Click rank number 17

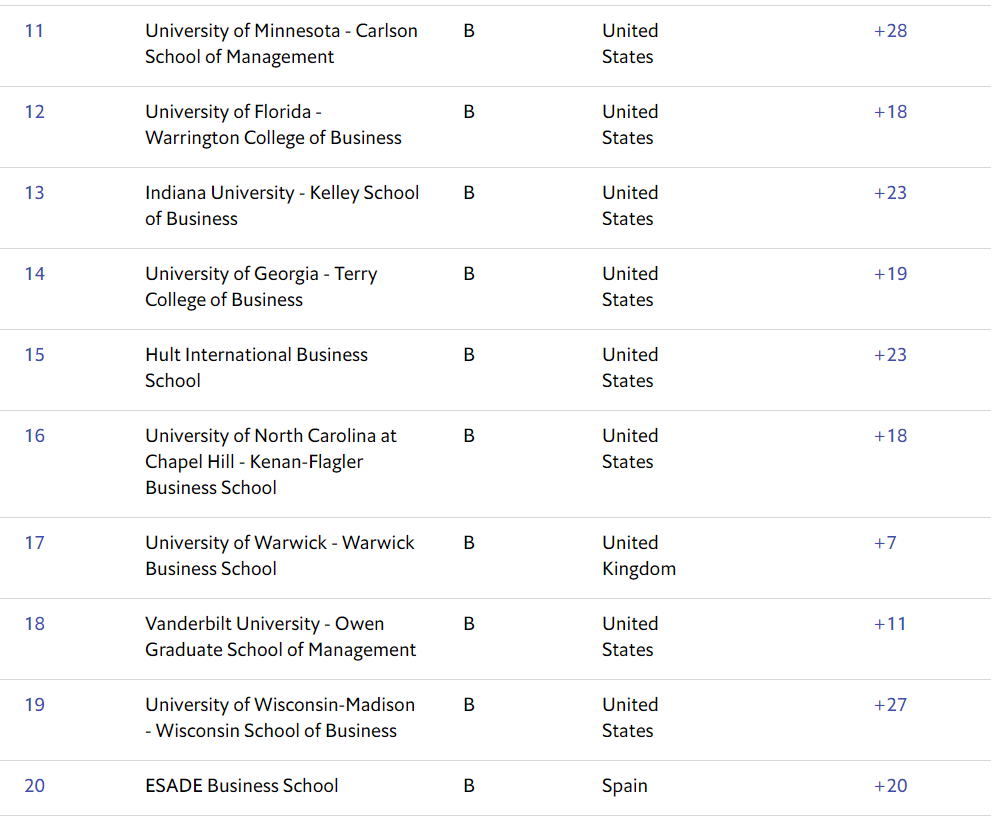tap(34, 543)
